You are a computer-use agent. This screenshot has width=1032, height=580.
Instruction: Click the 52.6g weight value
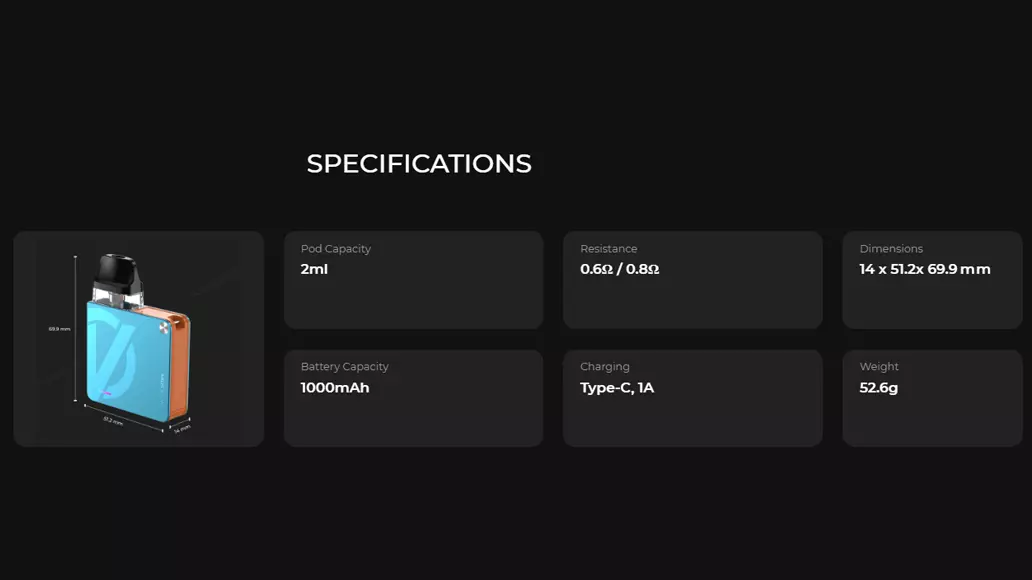coord(879,388)
